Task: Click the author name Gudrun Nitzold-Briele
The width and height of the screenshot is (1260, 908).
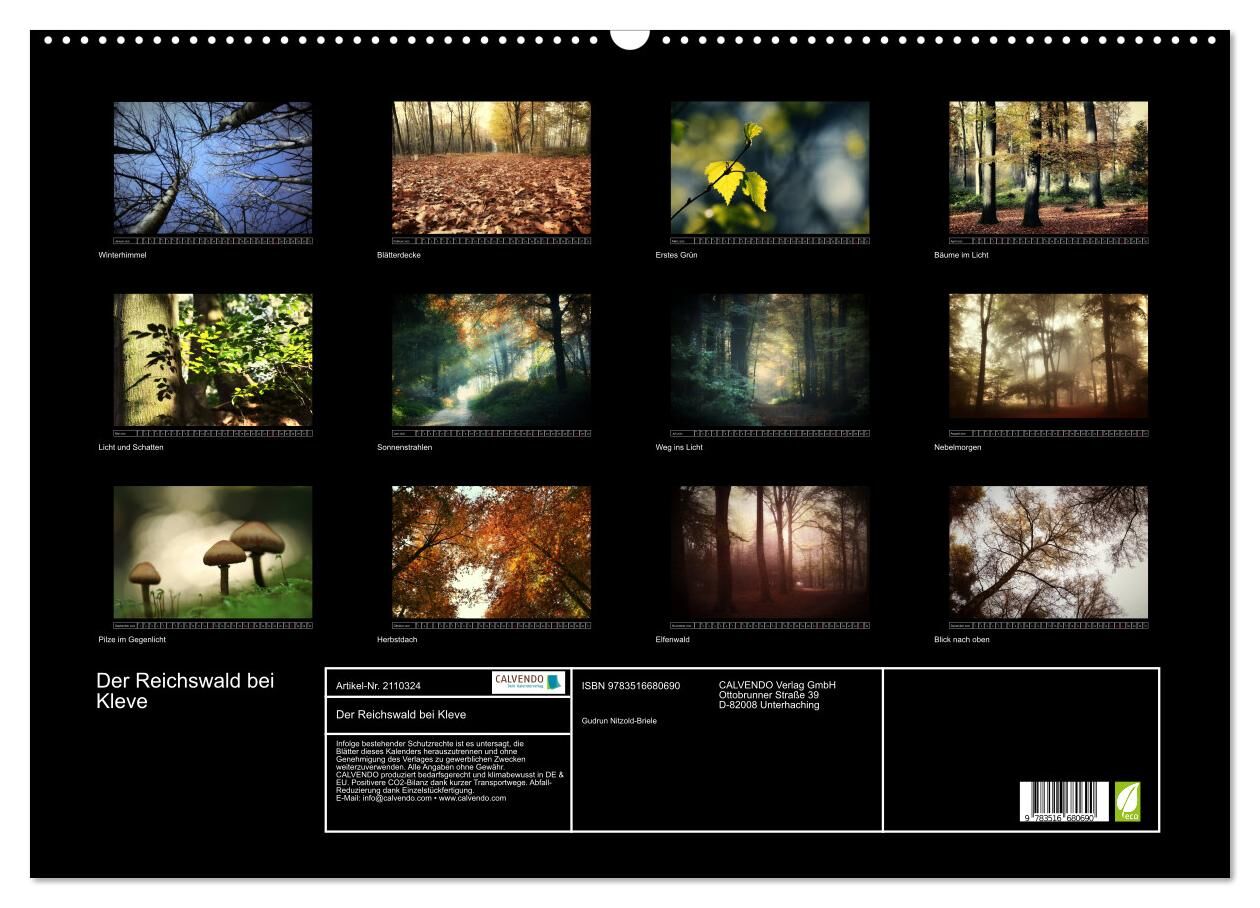Action: coord(619,720)
